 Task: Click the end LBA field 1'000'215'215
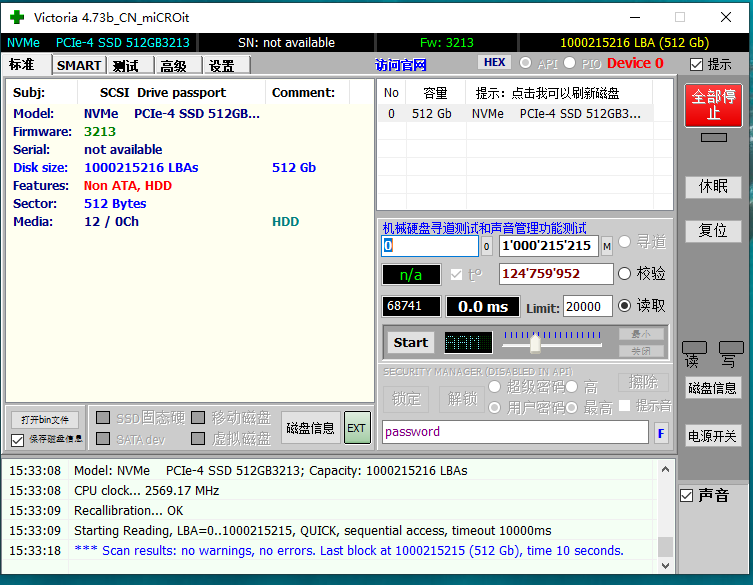(x=548, y=246)
